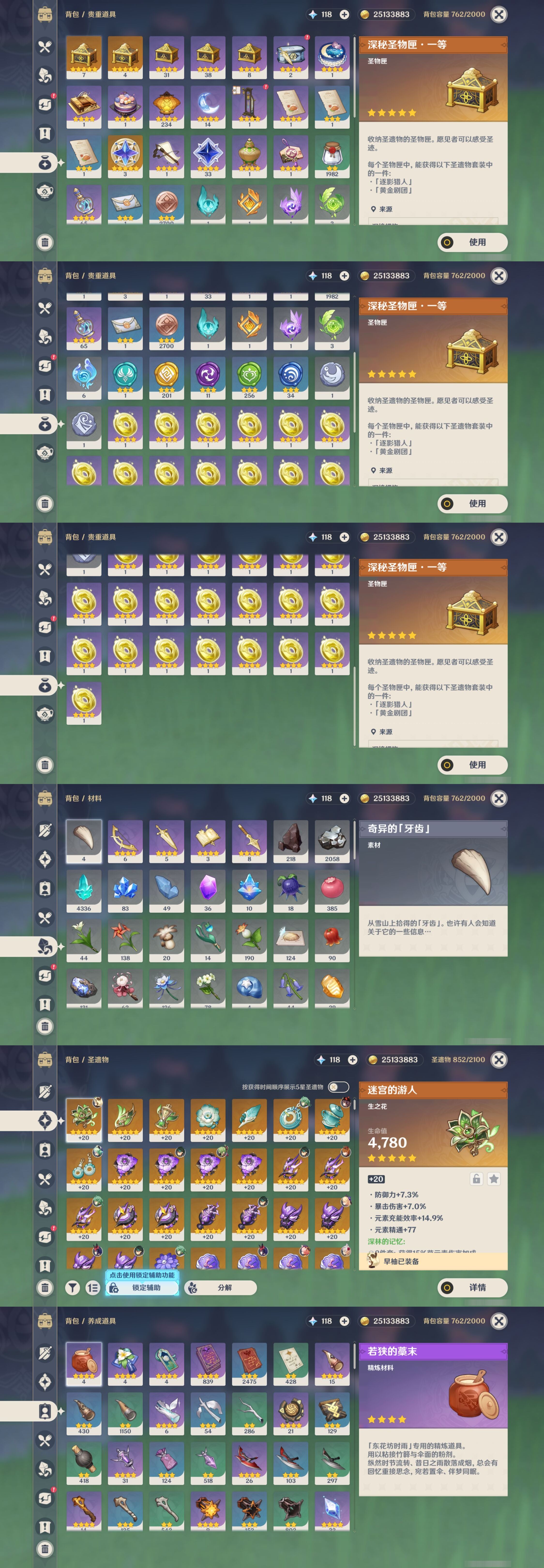Select the red berry stack of 385
Screen dimensions: 544x1568
pos(332,890)
